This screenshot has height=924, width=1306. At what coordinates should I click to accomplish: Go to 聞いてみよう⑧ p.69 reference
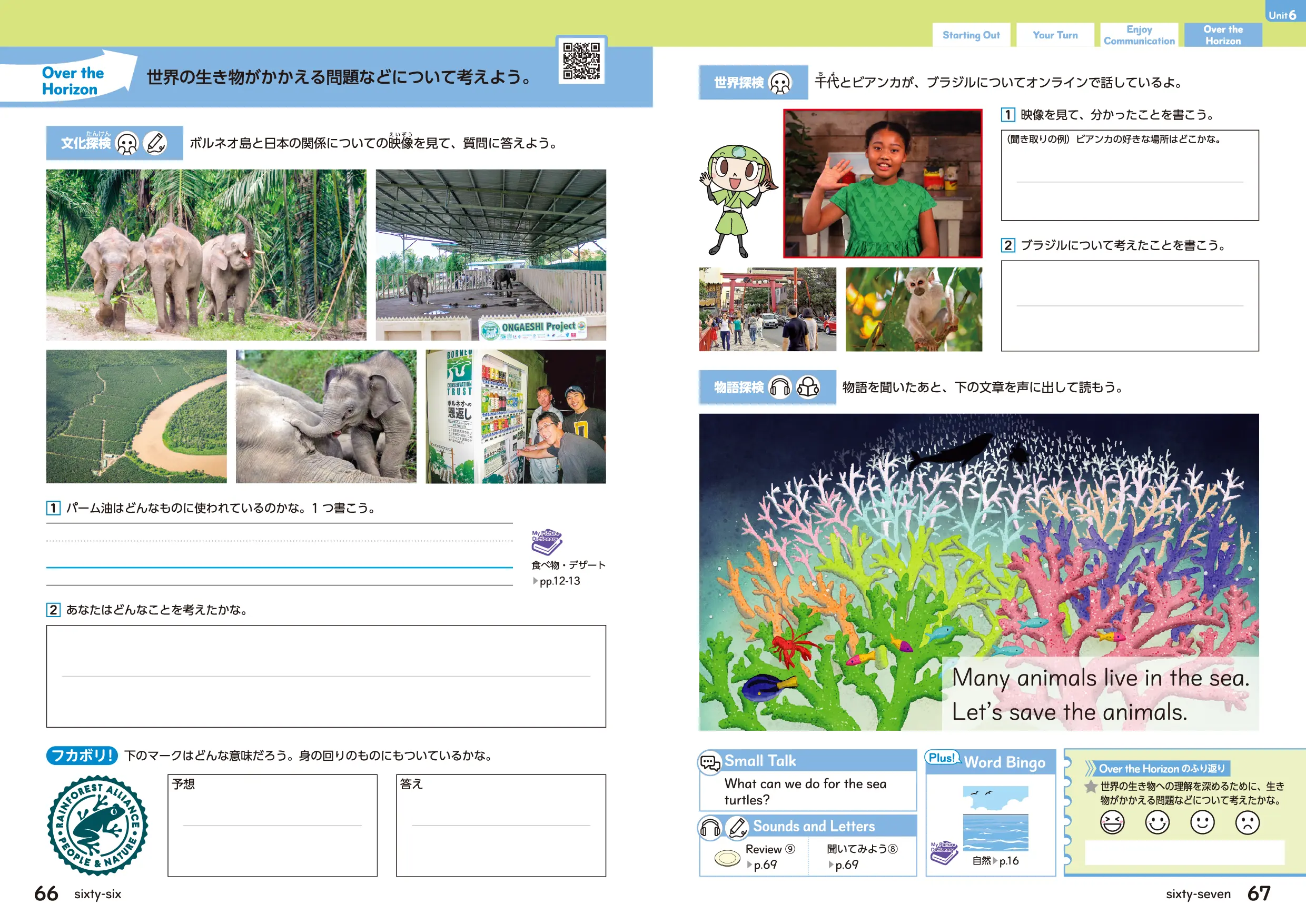pyautogui.click(x=846, y=865)
